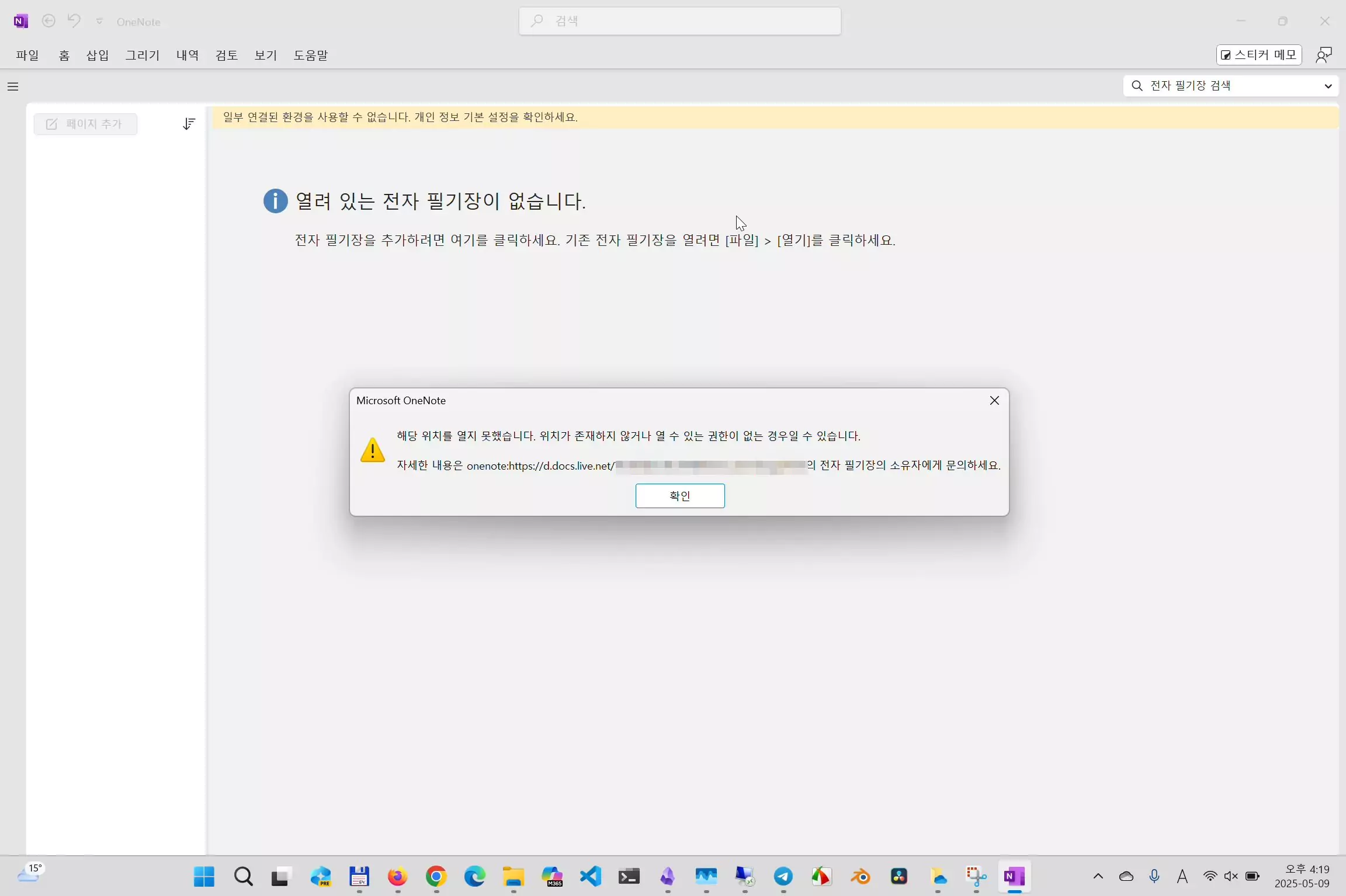Screen dimensions: 1346x896
Task: Open the 홈 ribbon tab
Action: click(64, 55)
